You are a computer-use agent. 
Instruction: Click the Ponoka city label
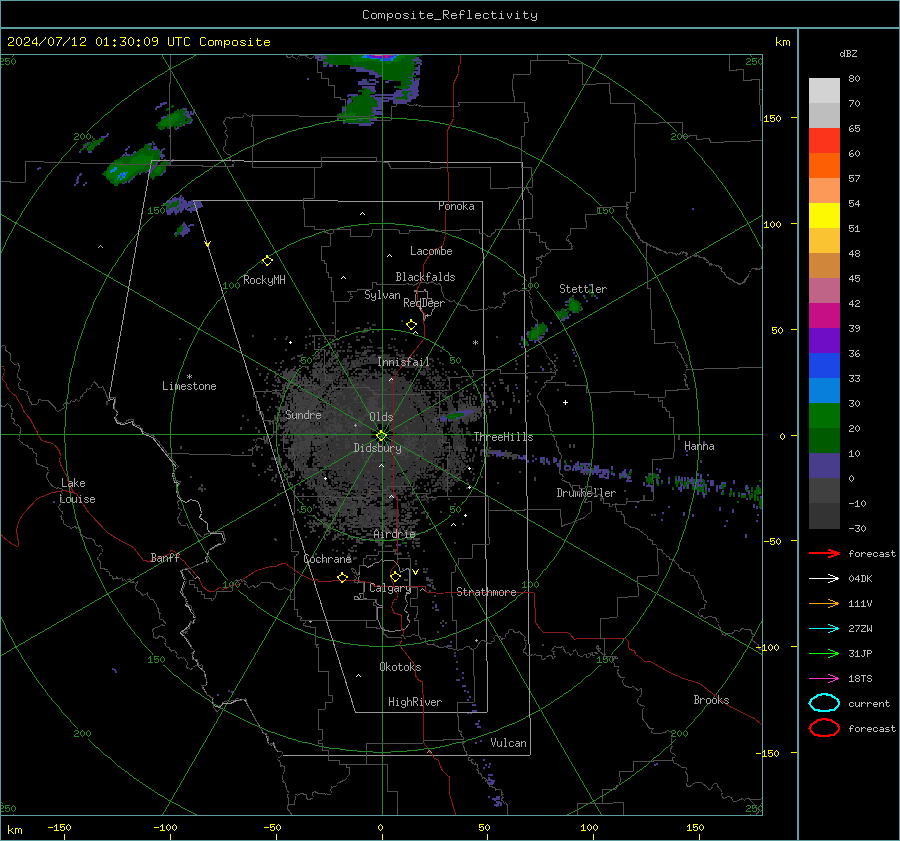tap(456, 207)
